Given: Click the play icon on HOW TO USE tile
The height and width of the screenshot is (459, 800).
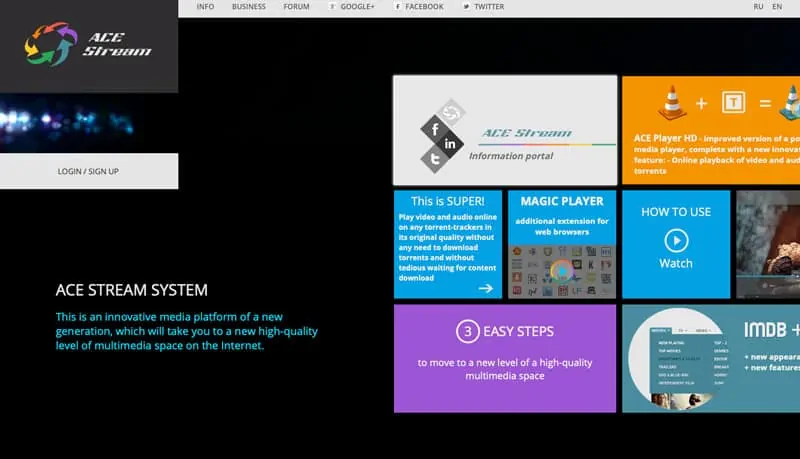Looking at the screenshot, I should tap(676, 240).
